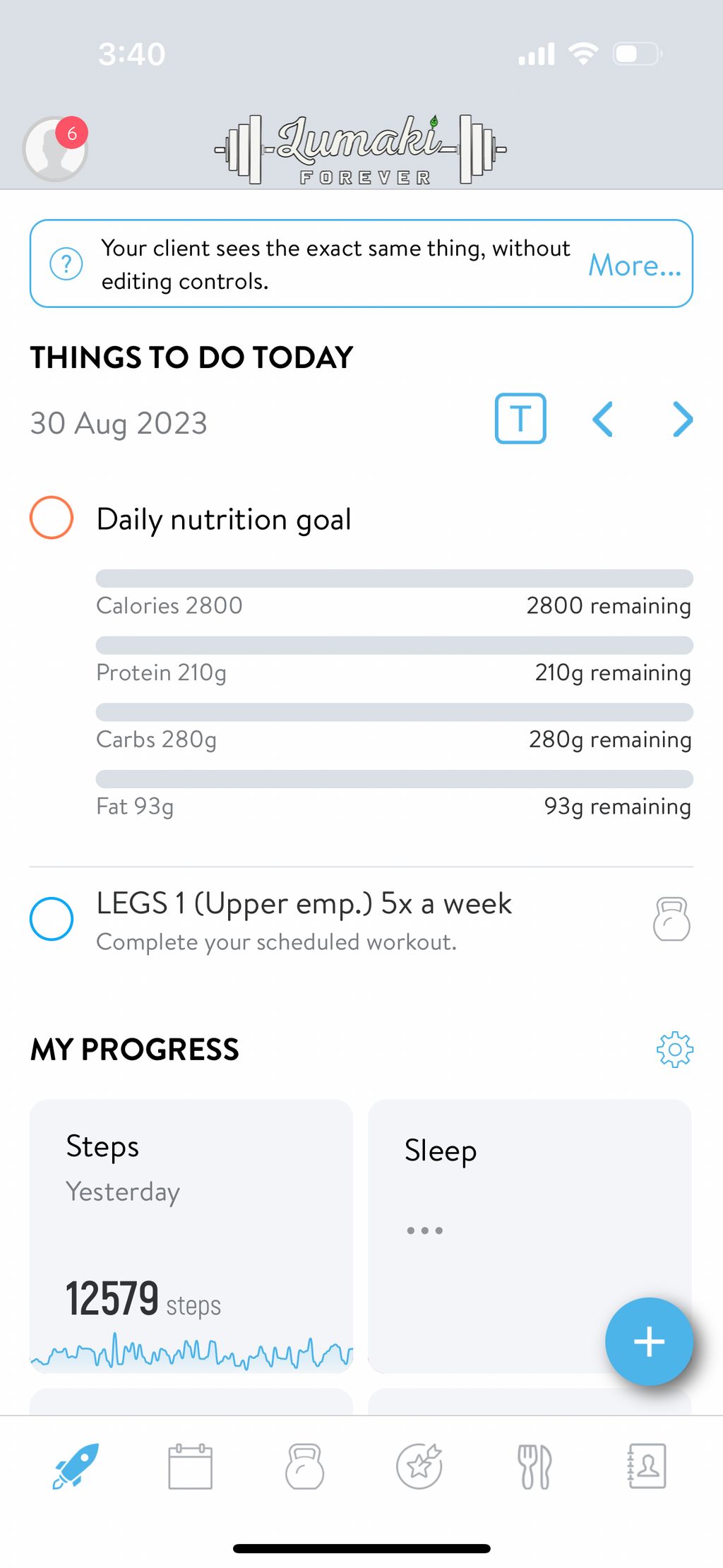Jump to today with the T icon
723x1568 pixels.
tap(520, 419)
